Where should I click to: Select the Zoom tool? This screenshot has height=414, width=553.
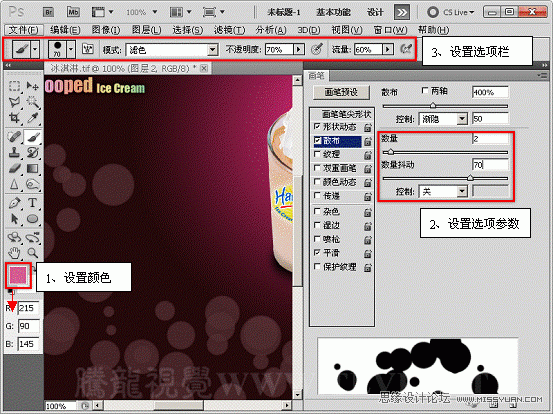click(x=32, y=252)
